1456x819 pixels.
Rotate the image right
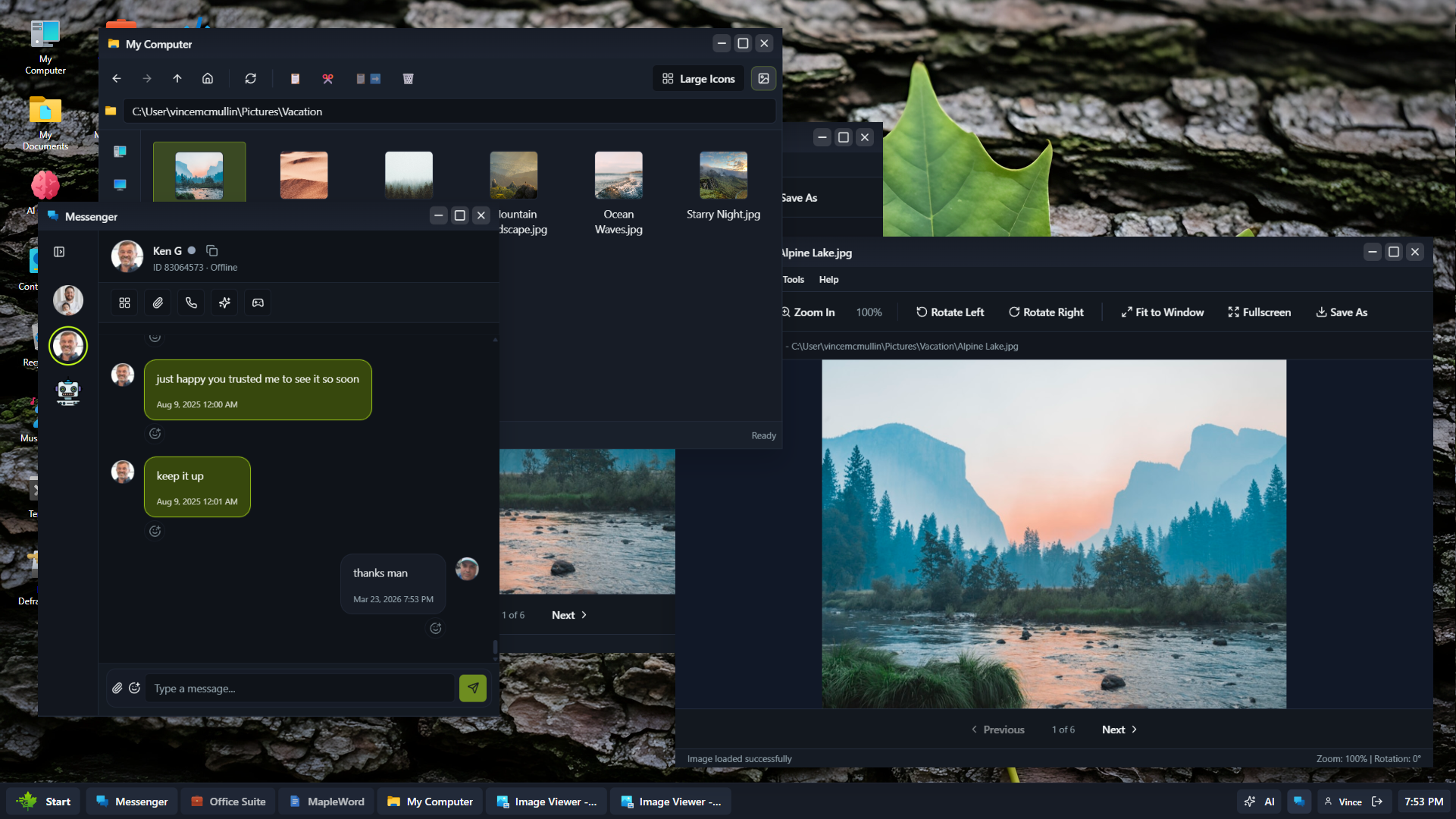click(1047, 312)
